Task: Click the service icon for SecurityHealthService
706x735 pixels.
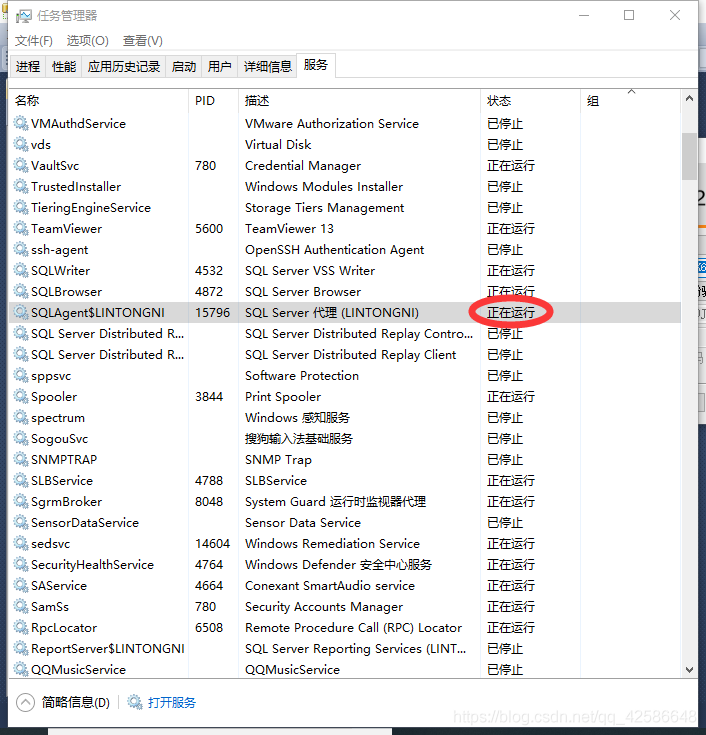Action: tap(21, 565)
